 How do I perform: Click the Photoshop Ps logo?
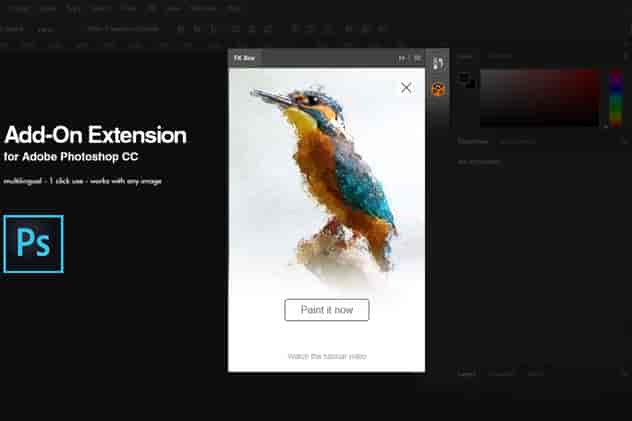pyautogui.click(x=33, y=244)
